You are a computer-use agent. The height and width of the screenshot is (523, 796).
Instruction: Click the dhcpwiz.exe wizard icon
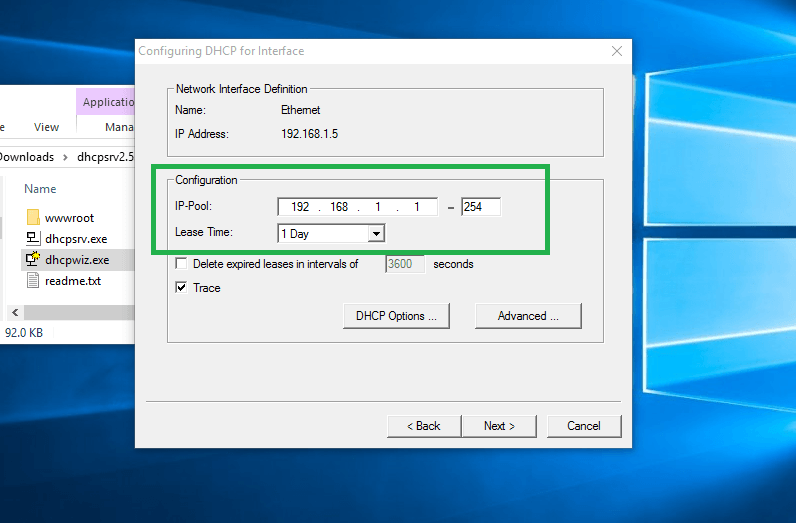click(x=32, y=260)
